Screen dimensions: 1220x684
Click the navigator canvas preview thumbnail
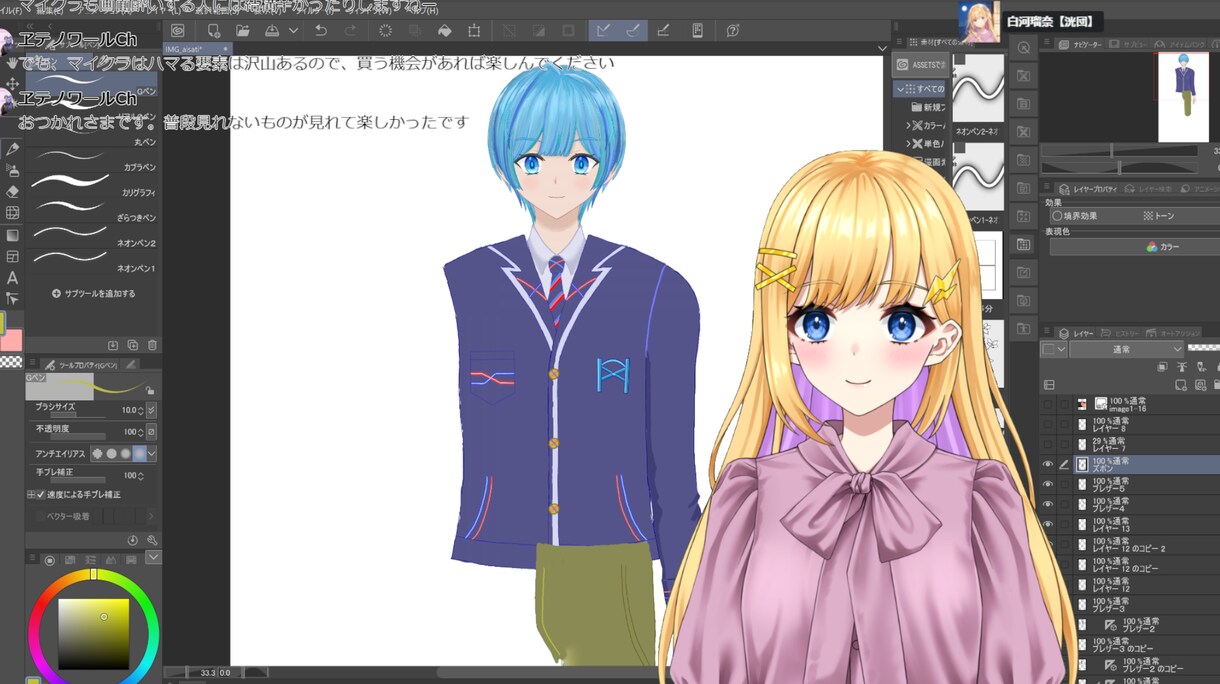click(1182, 97)
